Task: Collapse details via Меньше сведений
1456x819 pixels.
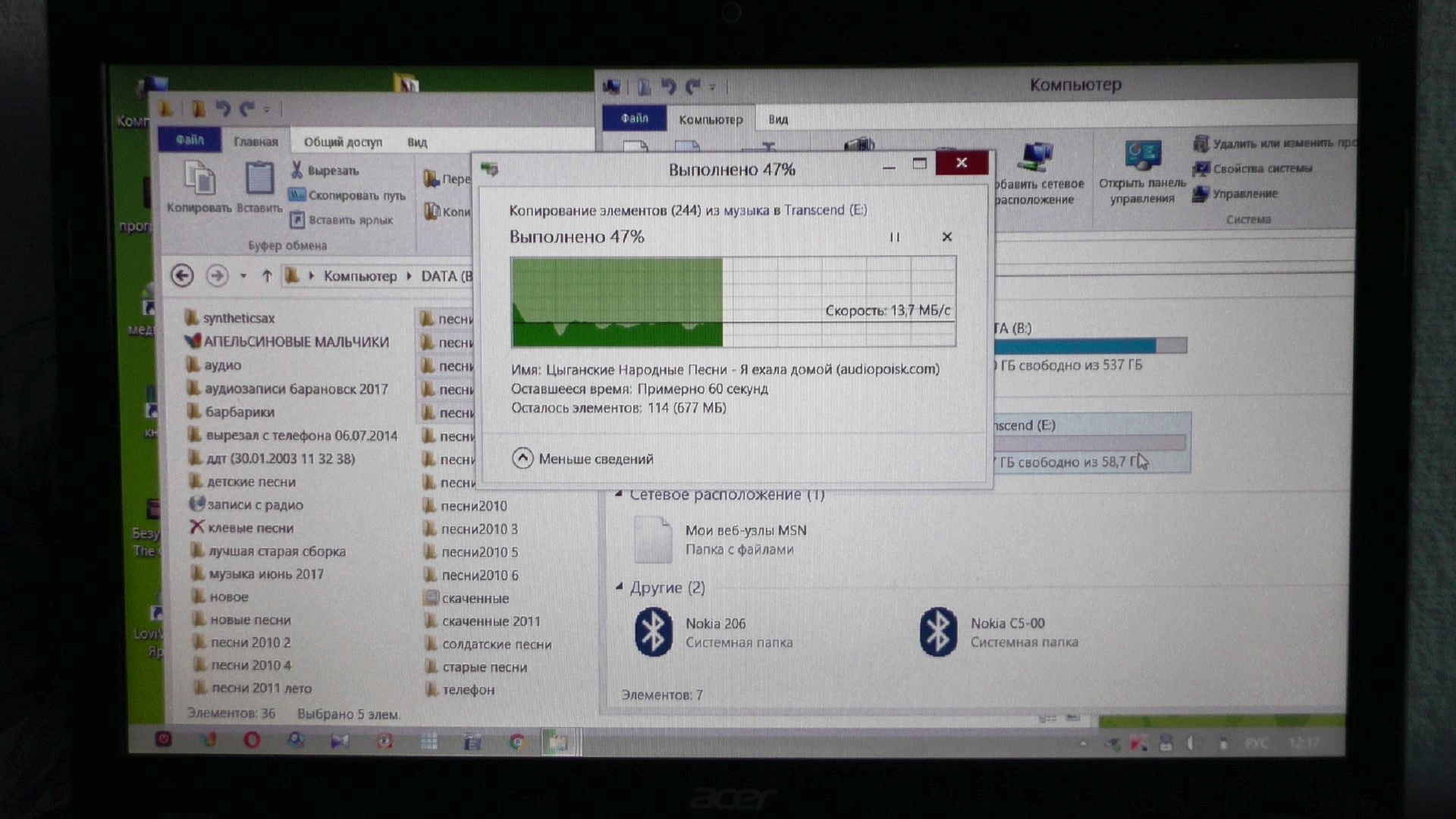Action: [582, 459]
